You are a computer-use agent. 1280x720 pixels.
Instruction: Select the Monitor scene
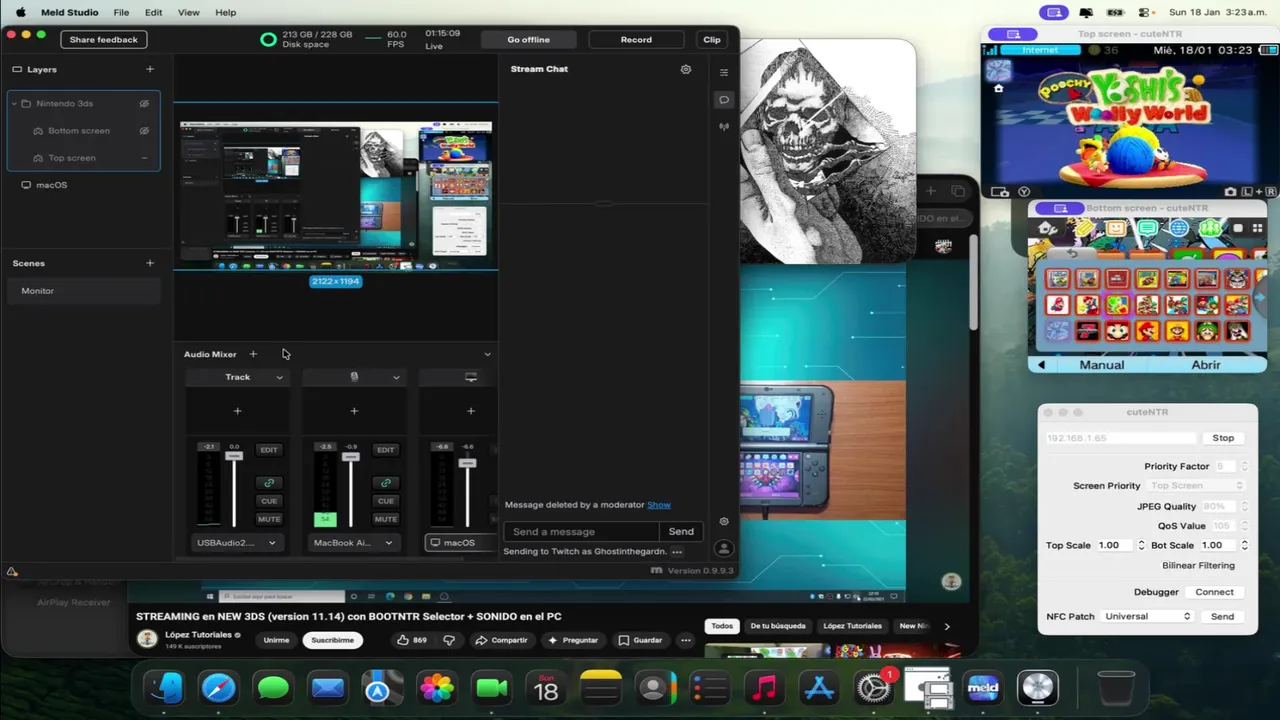83,291
